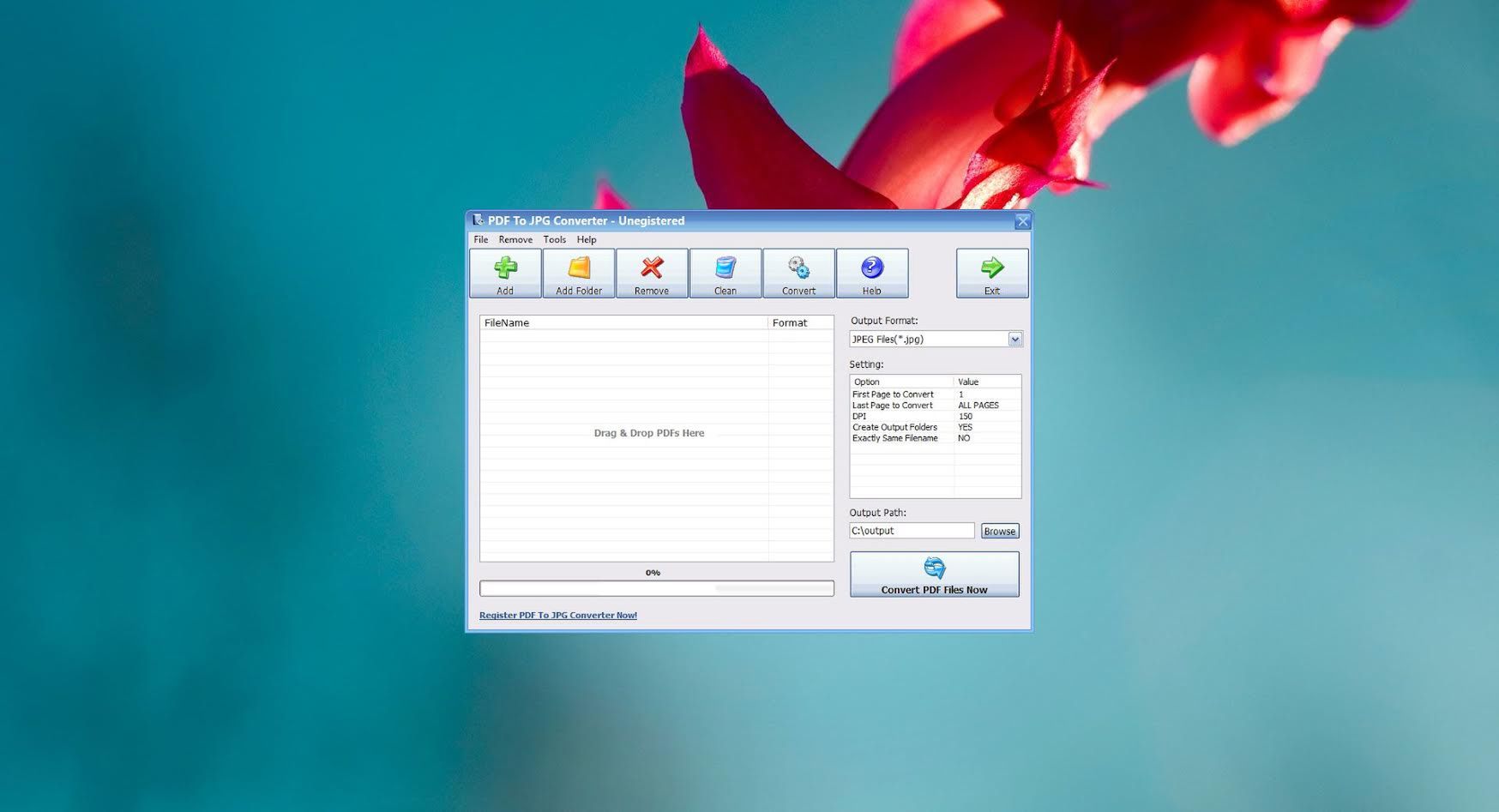Expand the JPEG Files(*.jpg) format selector
This screenshot has height=812, width=1499.
[x=1014, y=339]
